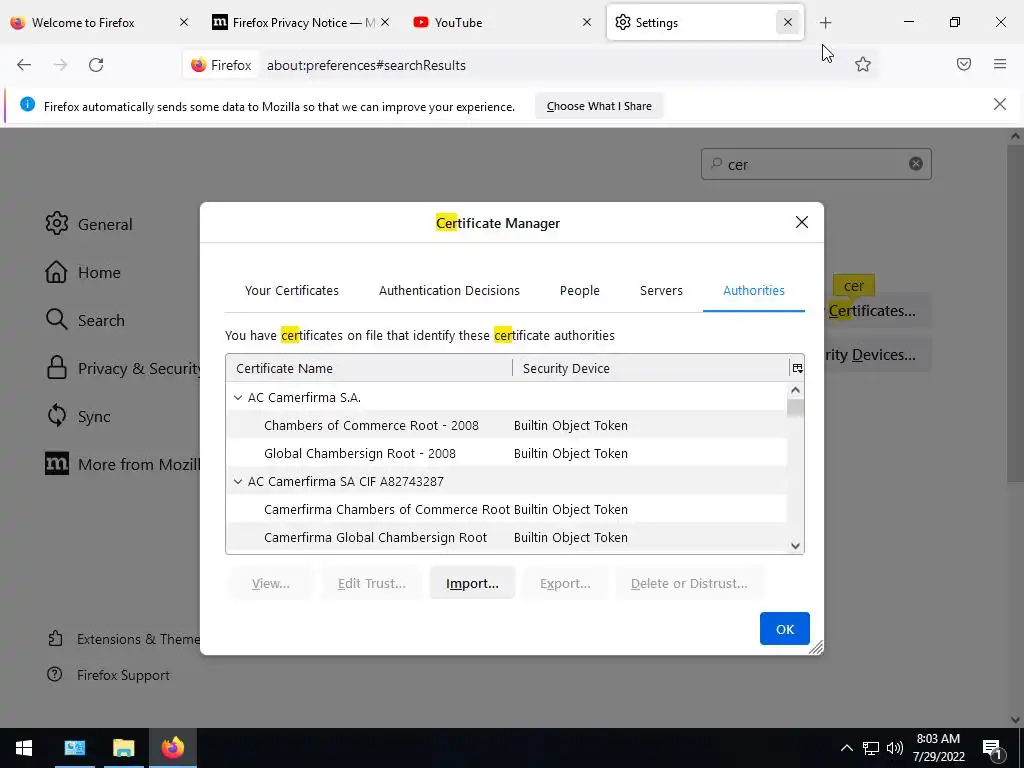This screenshot has width=1024, height=768.
Task: Clear the settings search field
Action: click(x=916, y=164)
